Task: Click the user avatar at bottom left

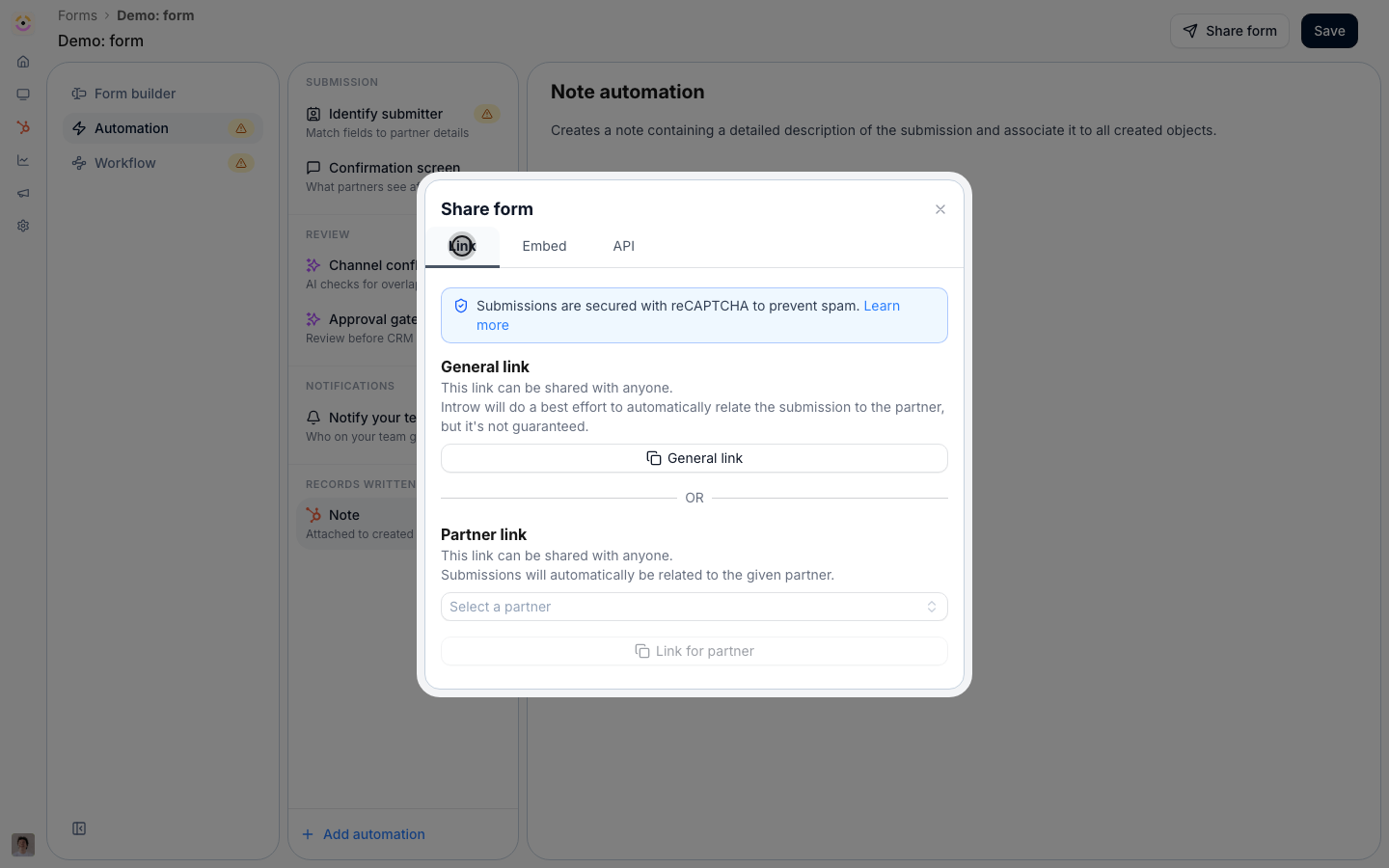Action: (x=23, y=845)
